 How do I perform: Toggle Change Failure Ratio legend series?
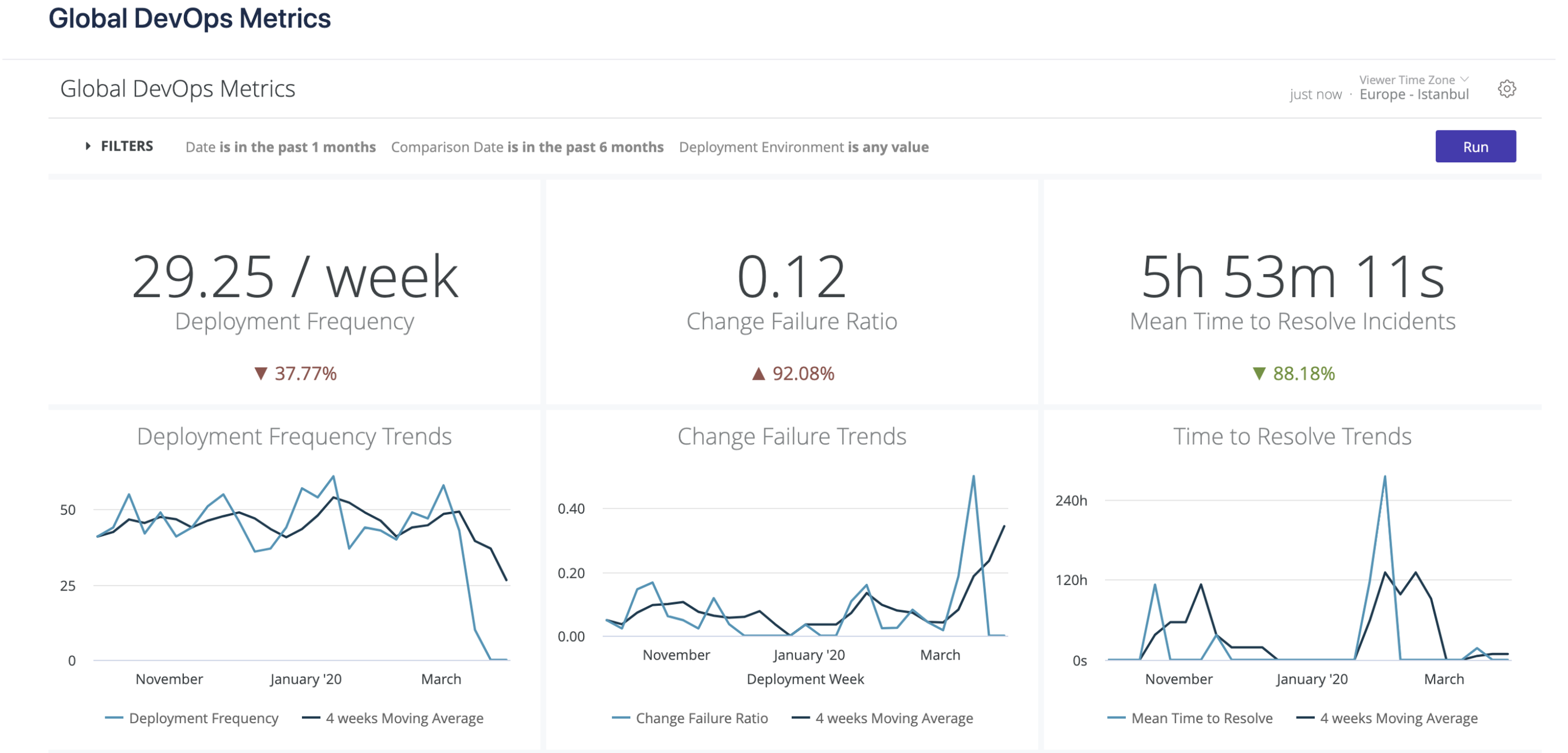(x=690, y=718)
